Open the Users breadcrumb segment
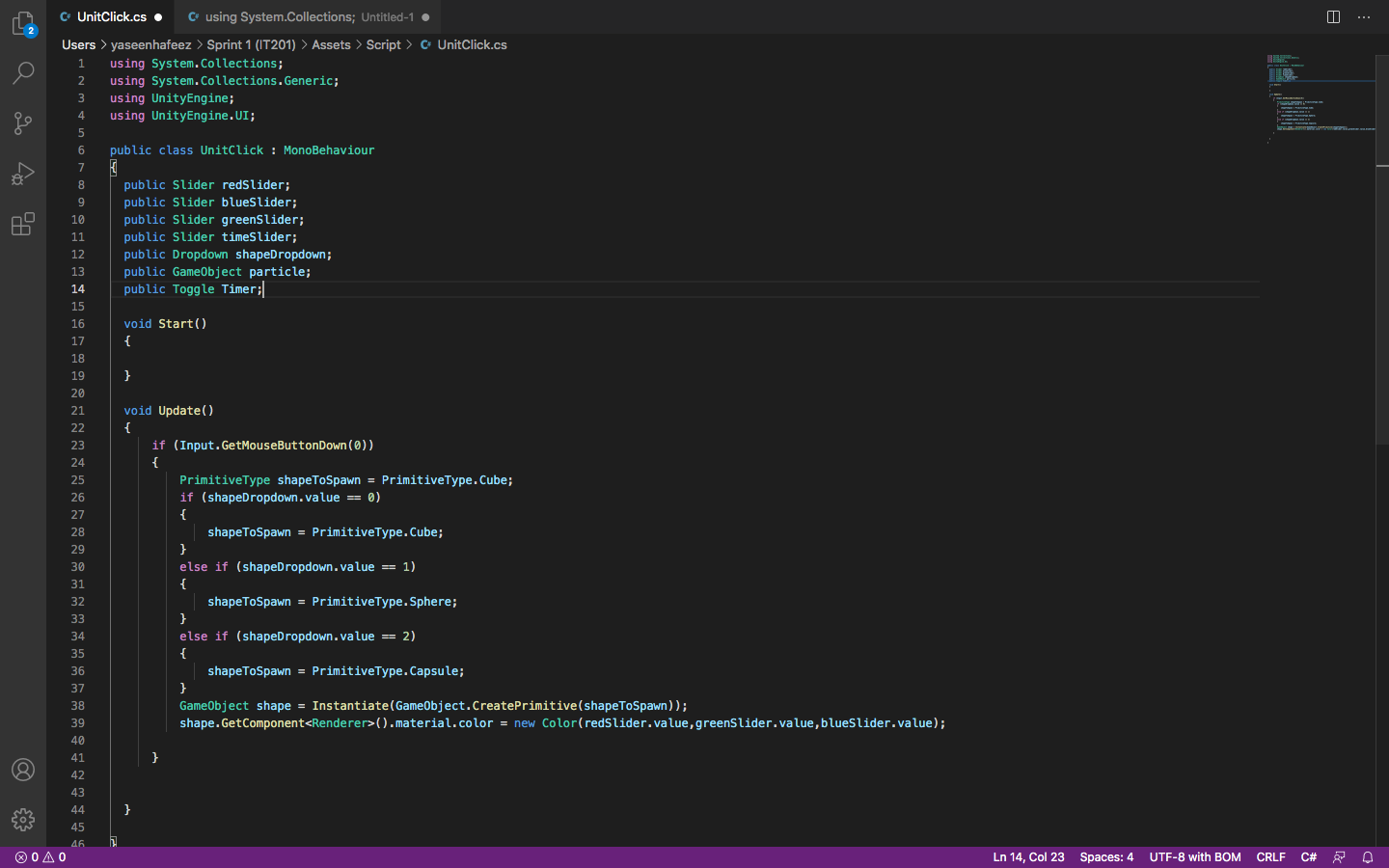 point(78,45)
